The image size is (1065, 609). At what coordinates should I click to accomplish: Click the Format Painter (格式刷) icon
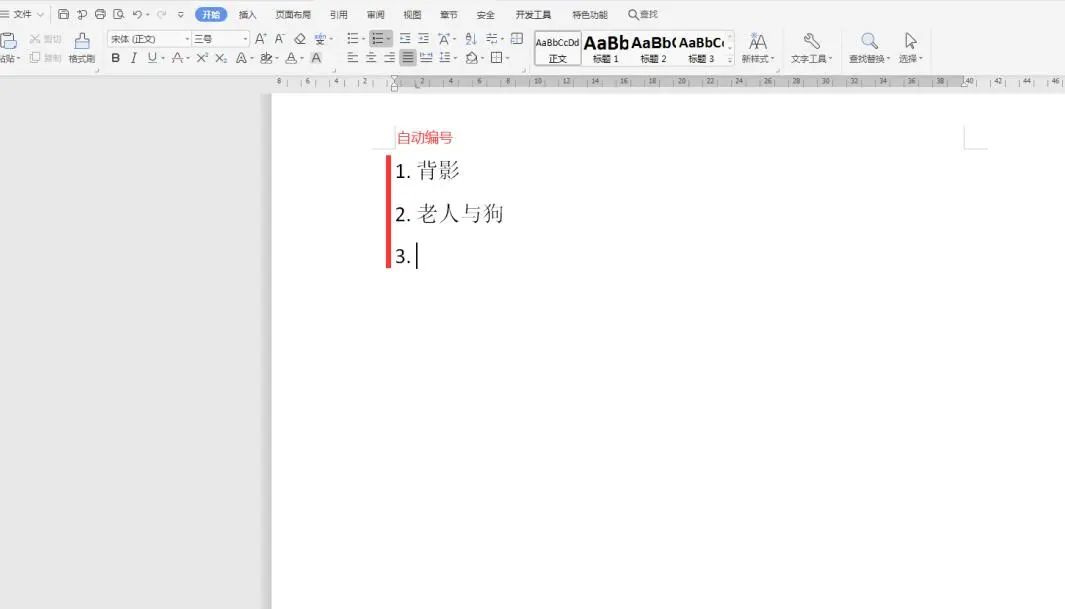click(81, 46)
